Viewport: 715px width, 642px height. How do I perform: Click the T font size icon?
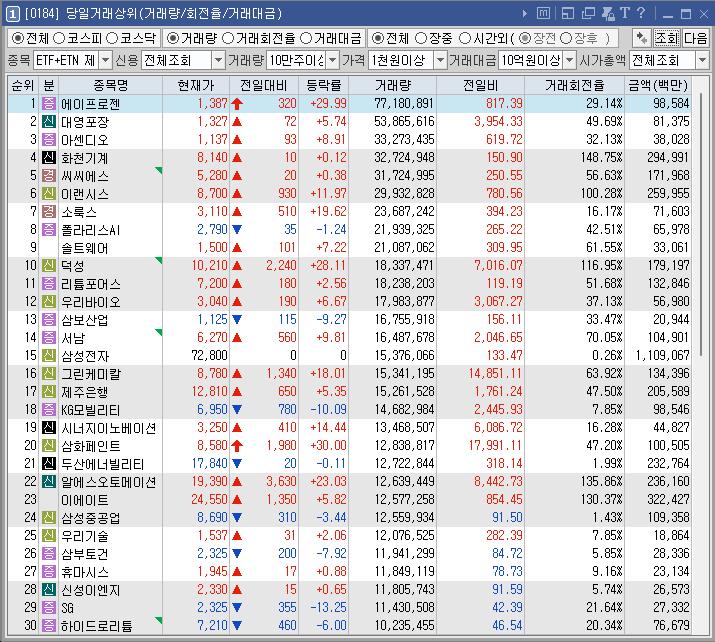click(x=625, y=13)
